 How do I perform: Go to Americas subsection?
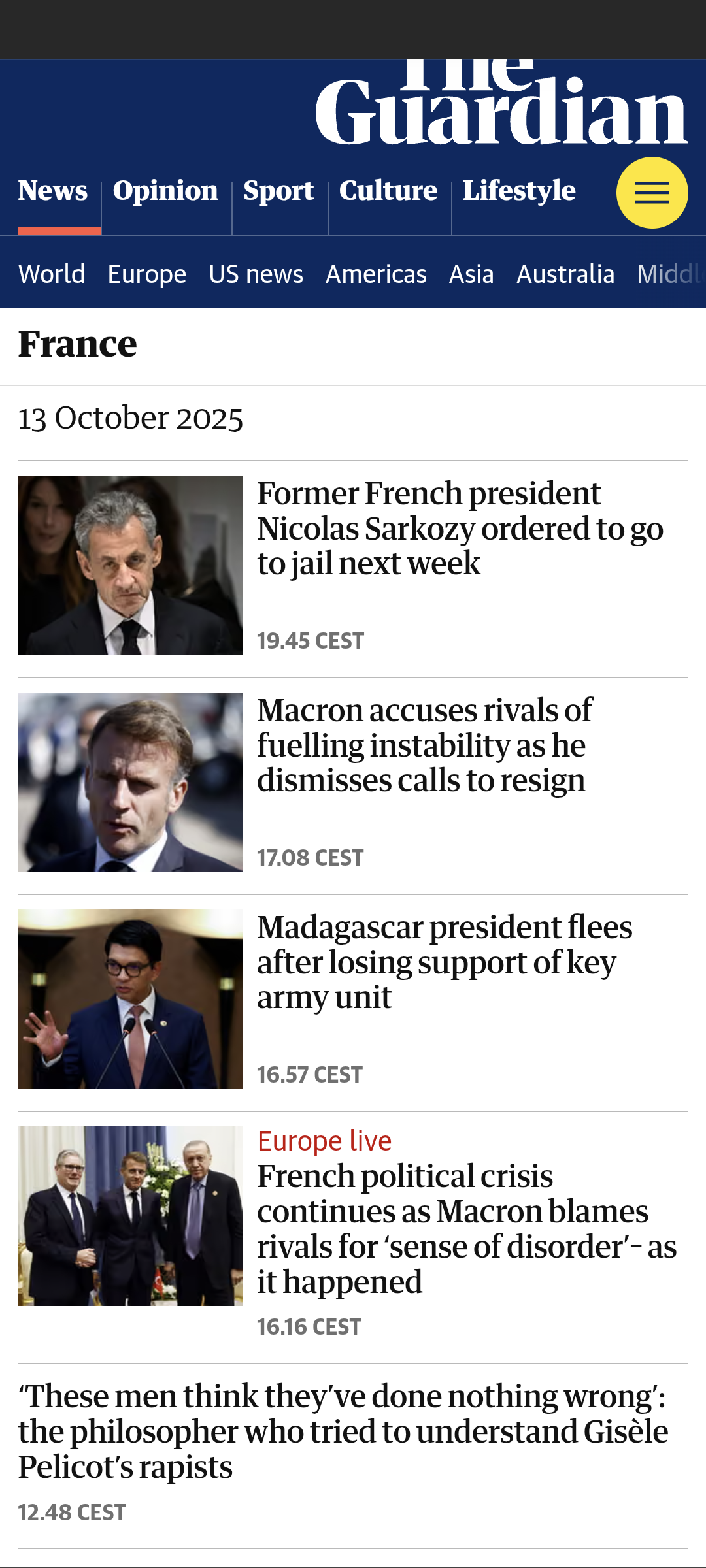(376, 274)
